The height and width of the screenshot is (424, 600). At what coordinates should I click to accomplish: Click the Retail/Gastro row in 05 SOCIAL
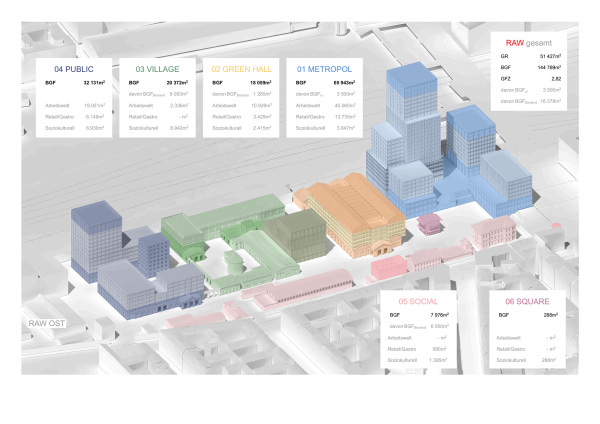[417, 347]
